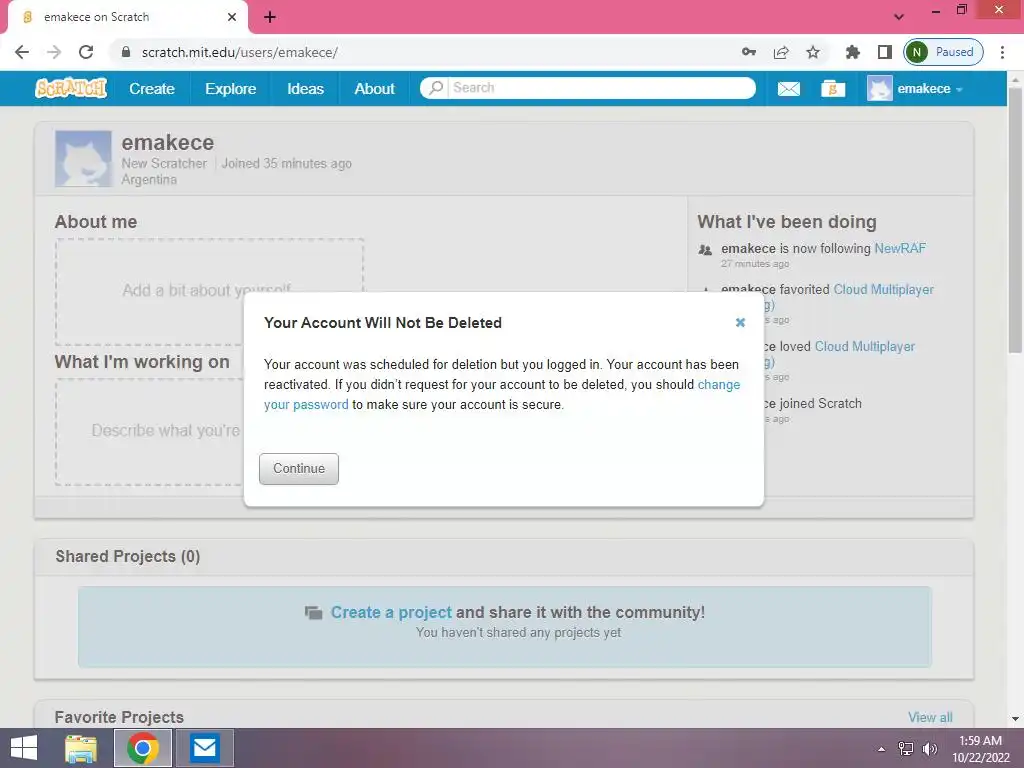The width and height of the screenshot is (1024, 768).
Task: Bookmark this page with the star
Action: [812, 52]
